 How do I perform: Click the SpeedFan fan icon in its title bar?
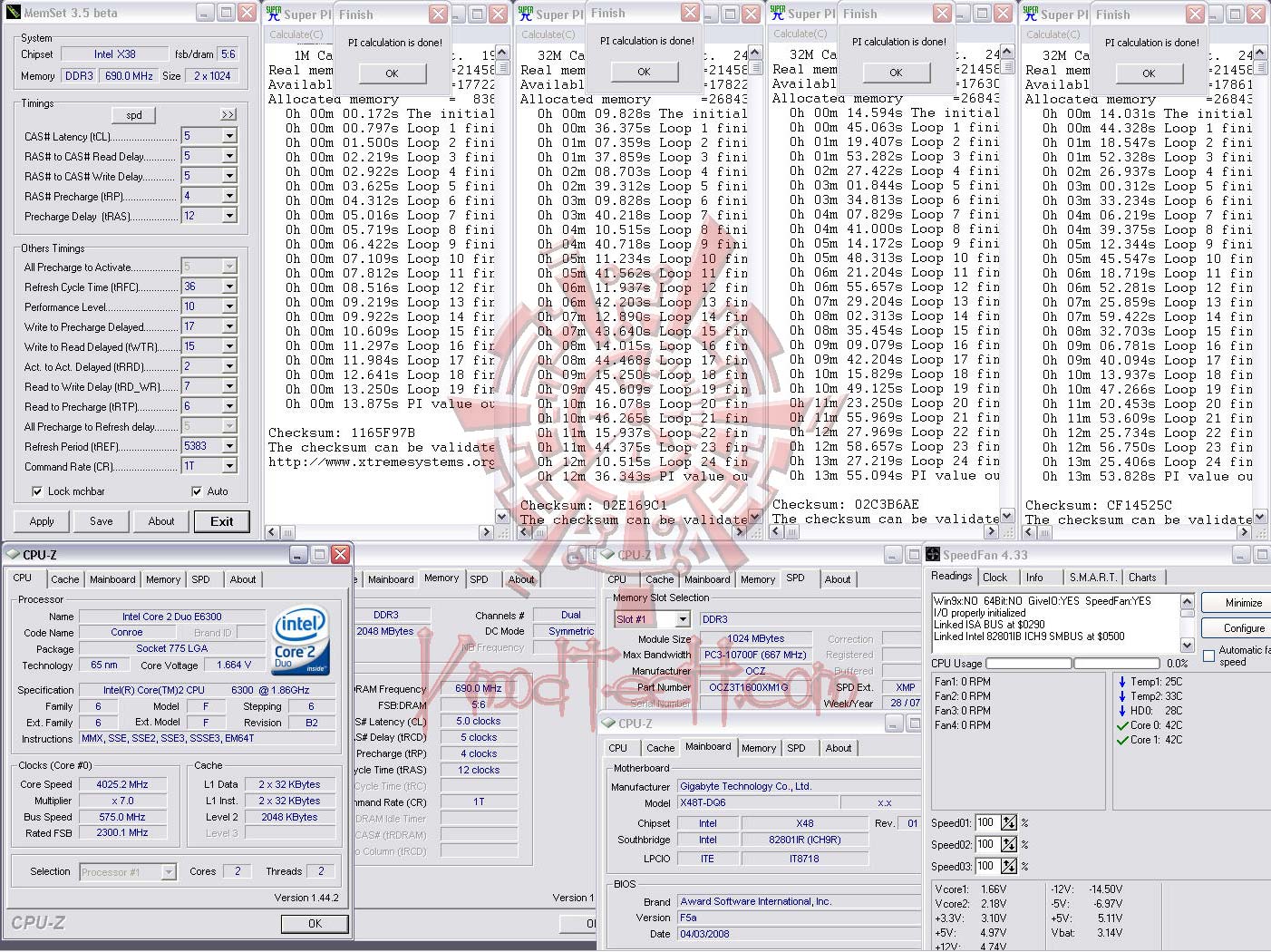(x=933, y=554)
